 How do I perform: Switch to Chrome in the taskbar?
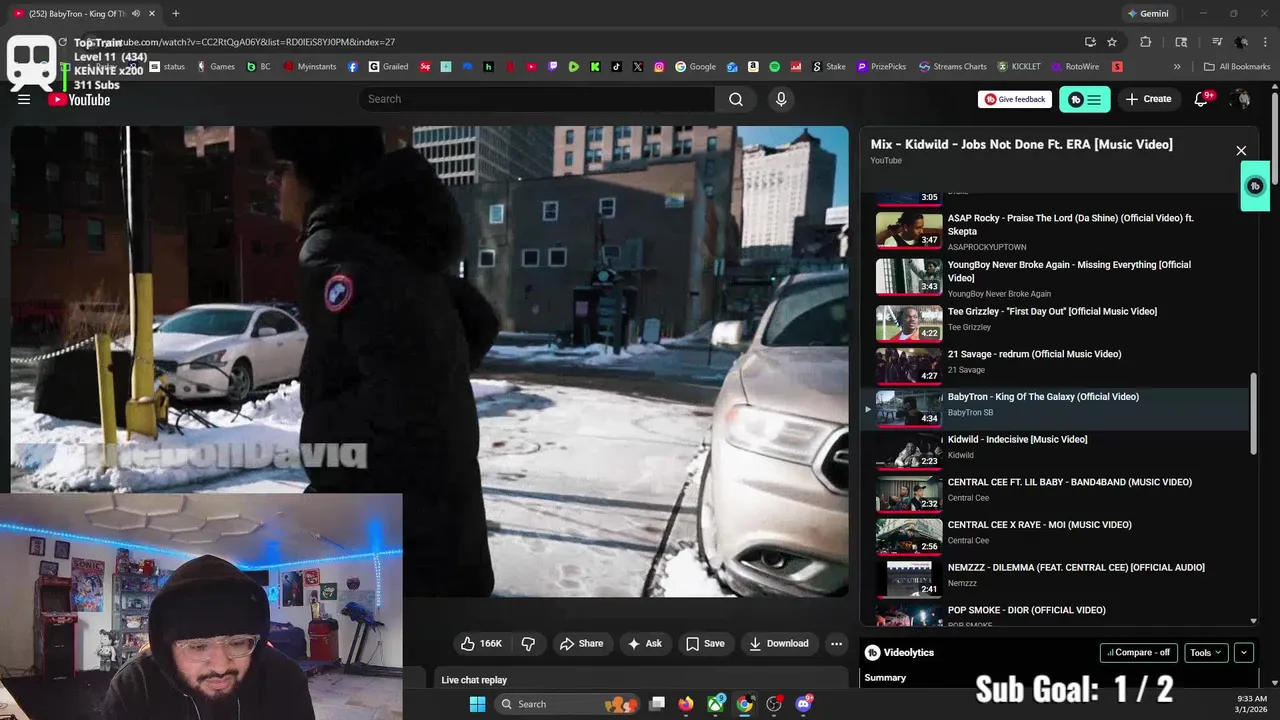[x=745, y=704]
